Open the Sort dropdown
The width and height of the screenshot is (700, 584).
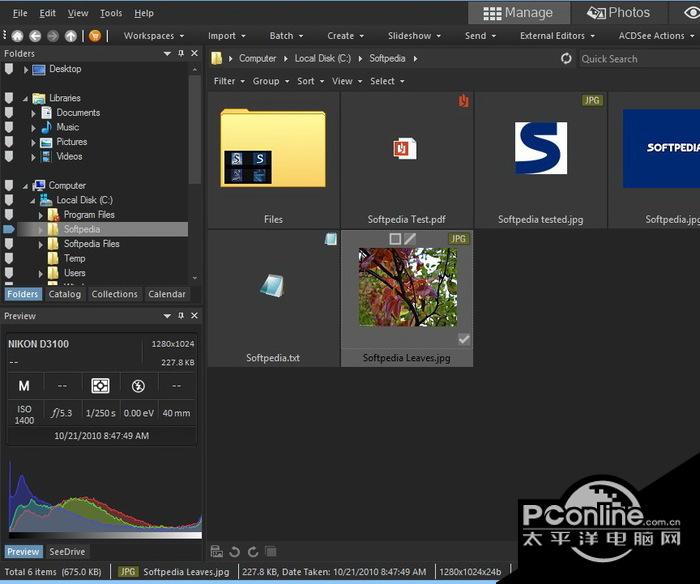pyautogui.click(x=310, y=81)
